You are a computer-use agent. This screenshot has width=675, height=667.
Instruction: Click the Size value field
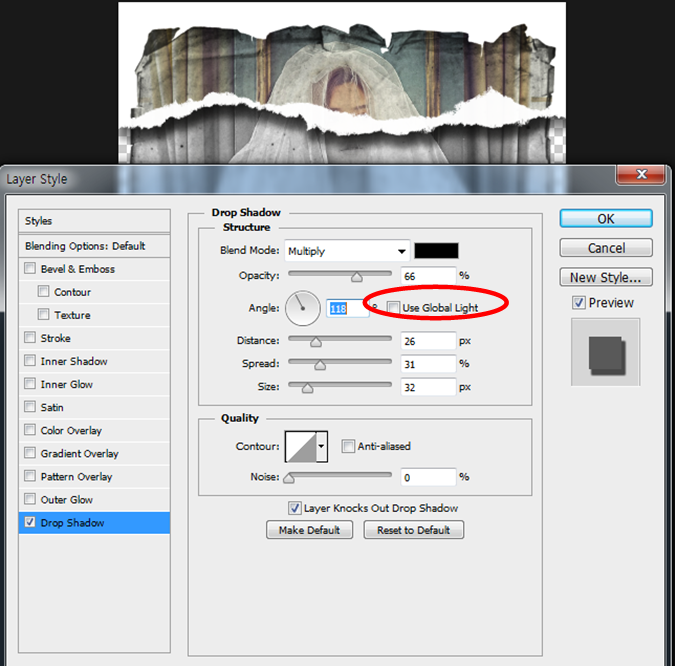click(428, 387)
